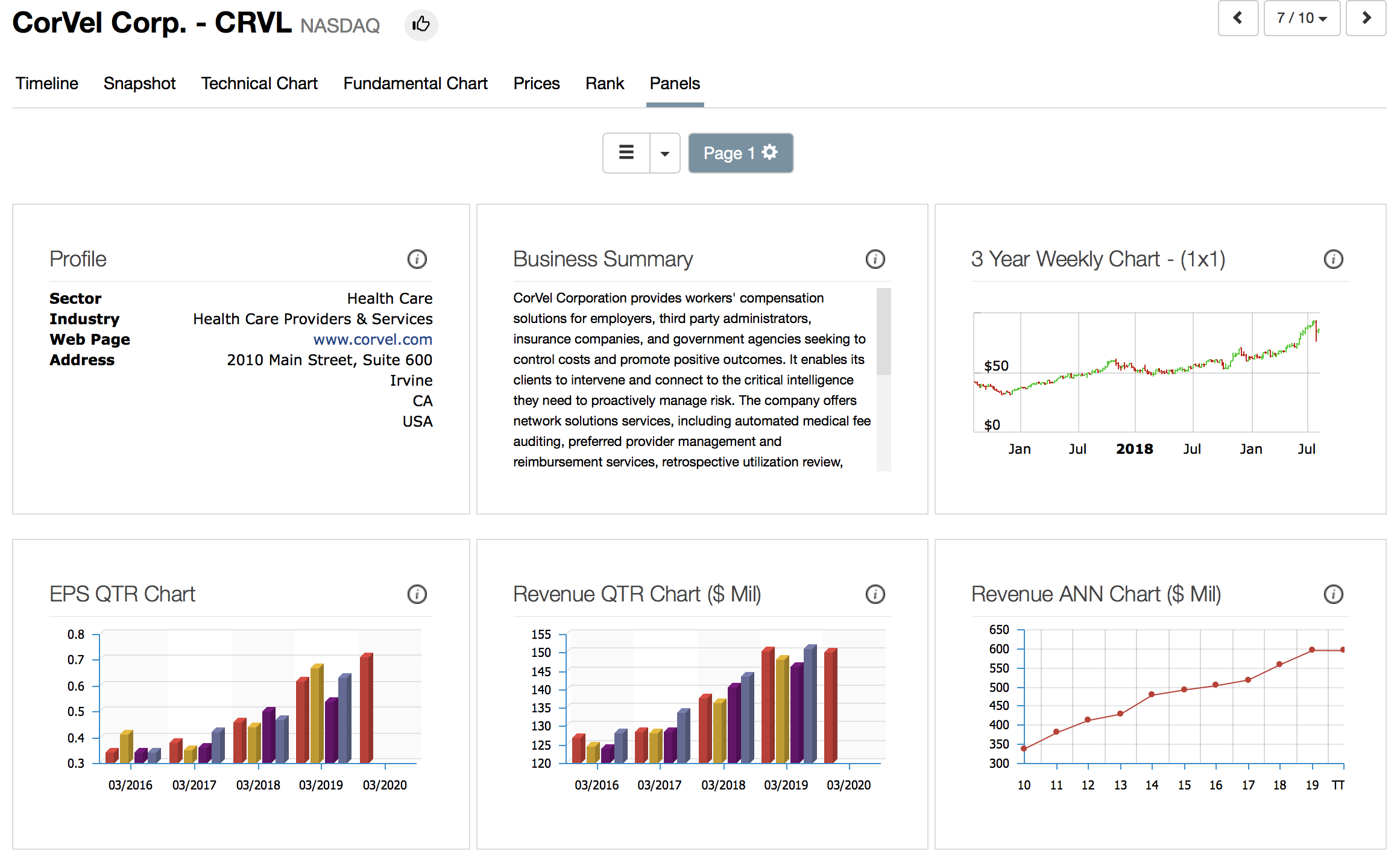Open the caret dropdown beside the list menu

(x=665, y=153)
